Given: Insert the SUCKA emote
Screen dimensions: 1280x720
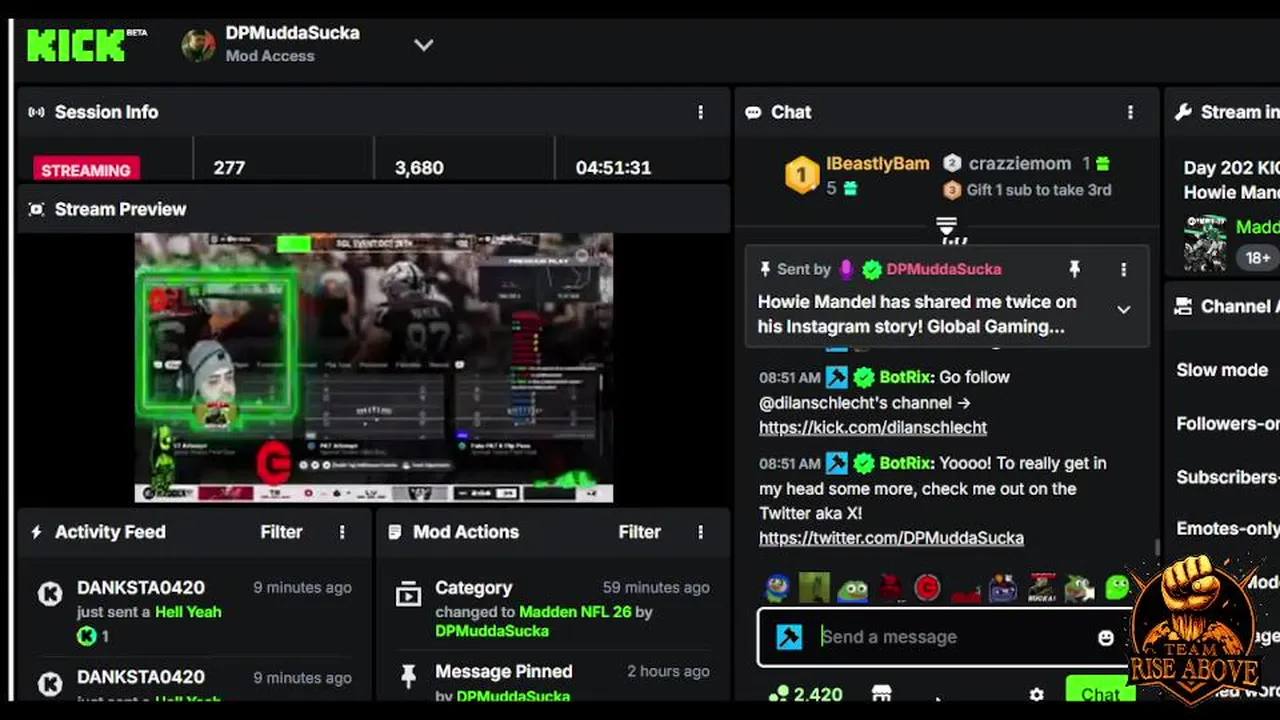Looking at the screenshot, I should point(1041,587).
